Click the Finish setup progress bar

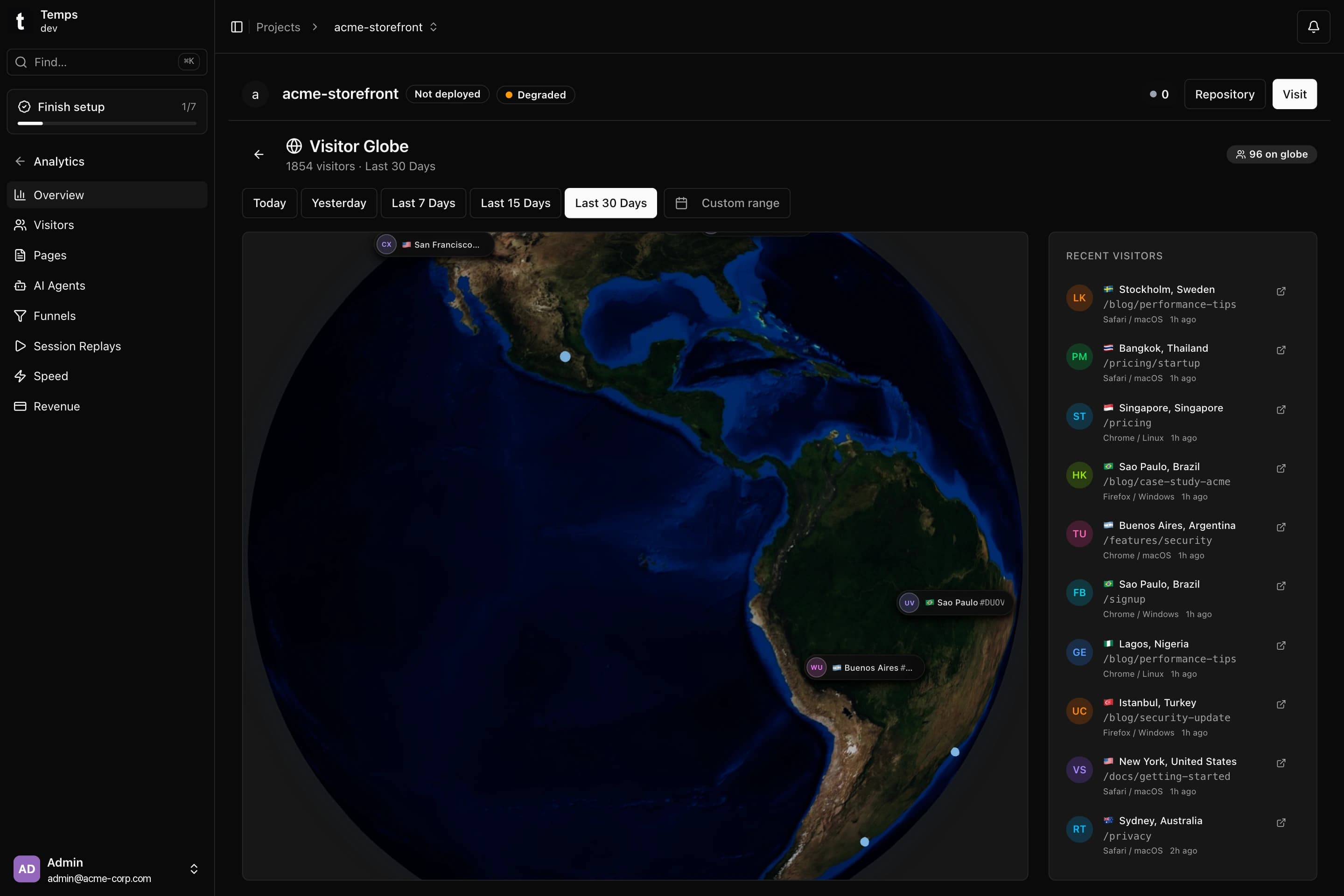pos(107,123)
